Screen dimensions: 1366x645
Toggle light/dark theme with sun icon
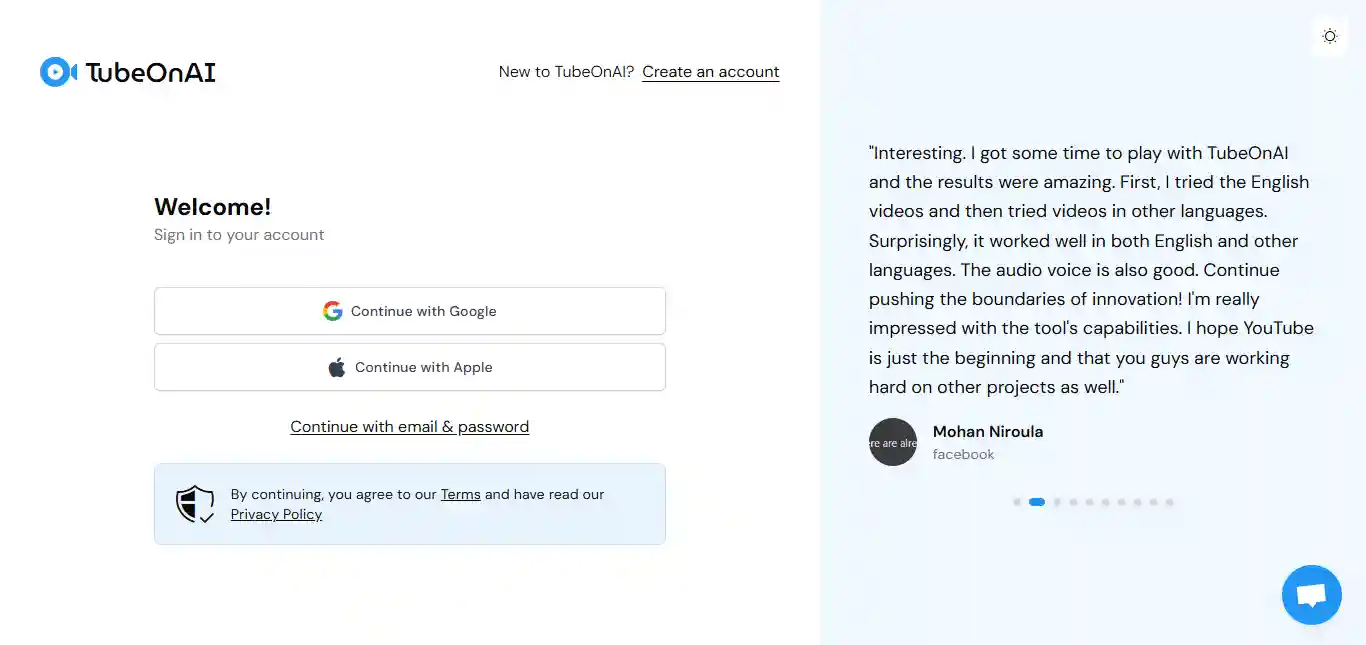coord(1329,36)
